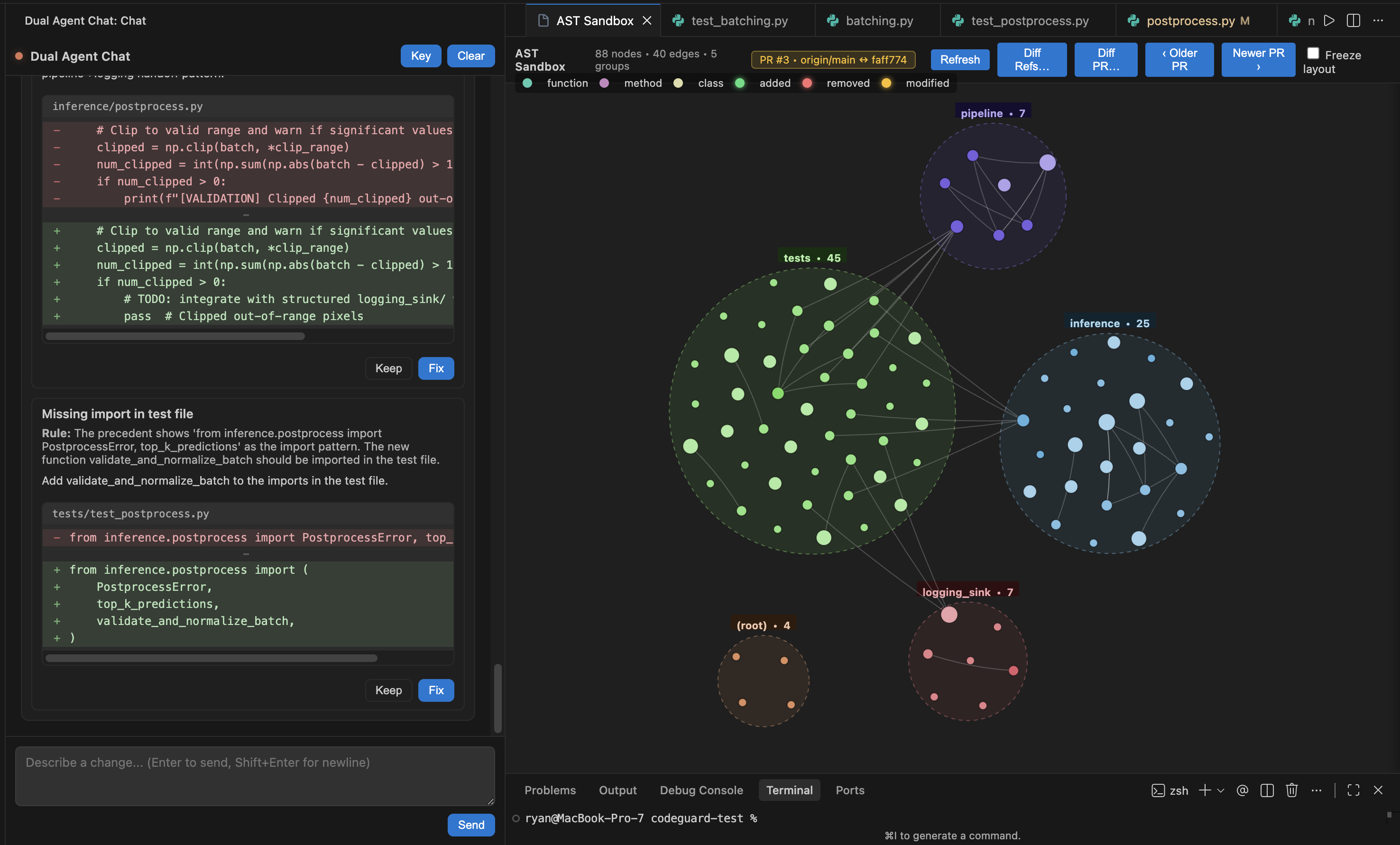The width and height of the screenshot is (1400, 845).
Task: Open the launch profile dropdown beside plus
Action: pyautogui.click(x=1220, y=790)
